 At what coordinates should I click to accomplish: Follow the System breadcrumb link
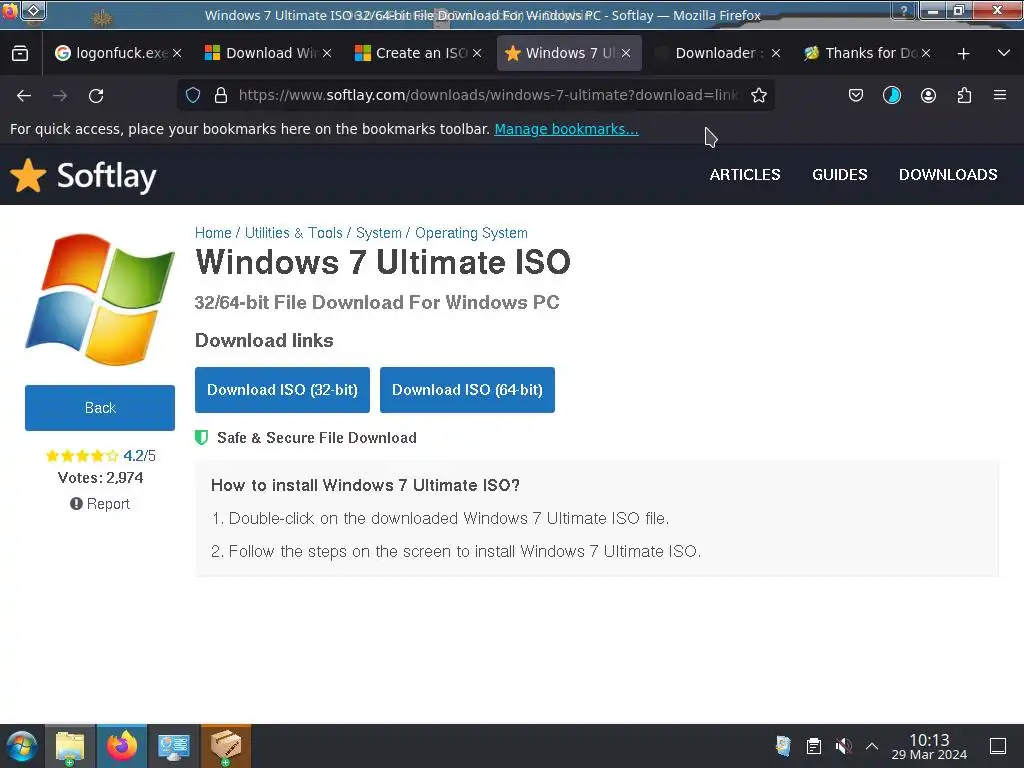coord(378,233)
